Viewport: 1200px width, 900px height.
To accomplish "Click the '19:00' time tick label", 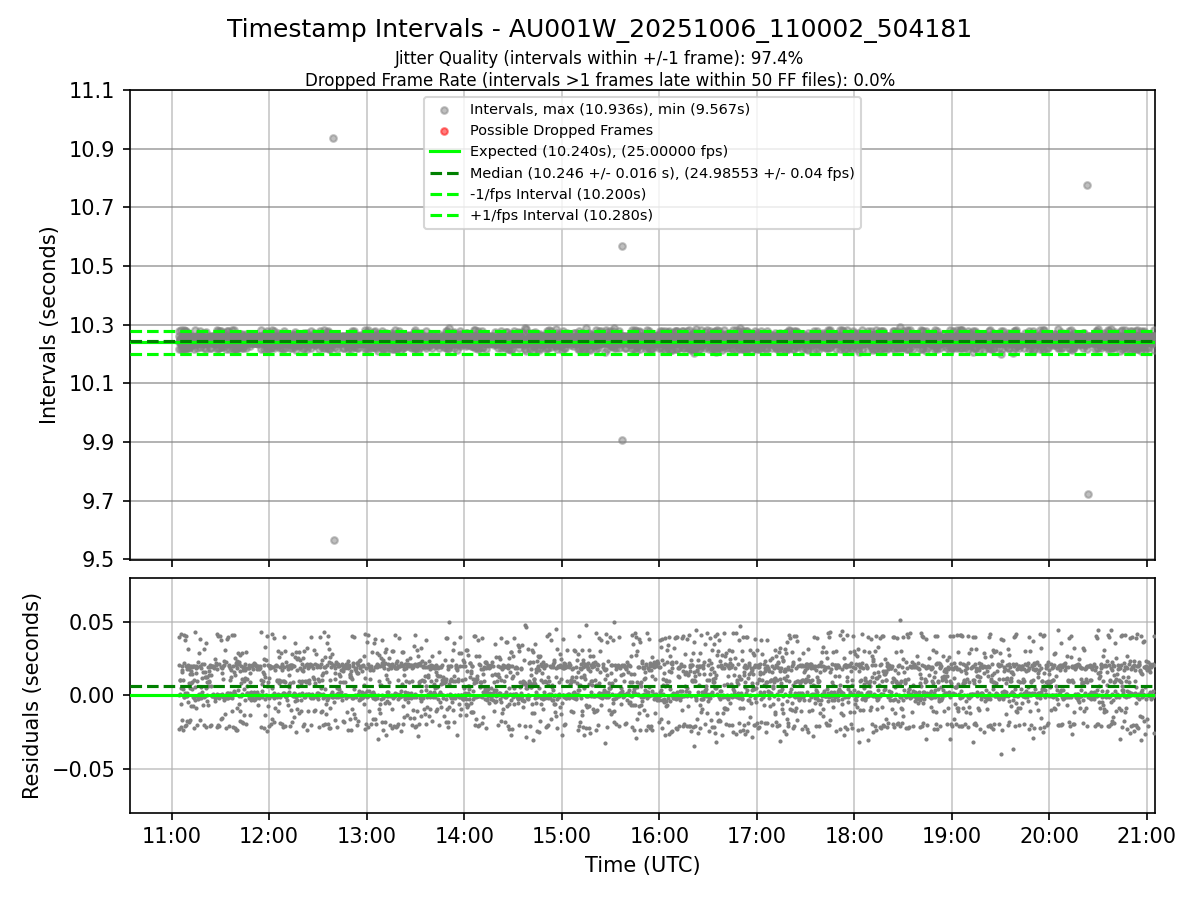I will coord(951,835).
